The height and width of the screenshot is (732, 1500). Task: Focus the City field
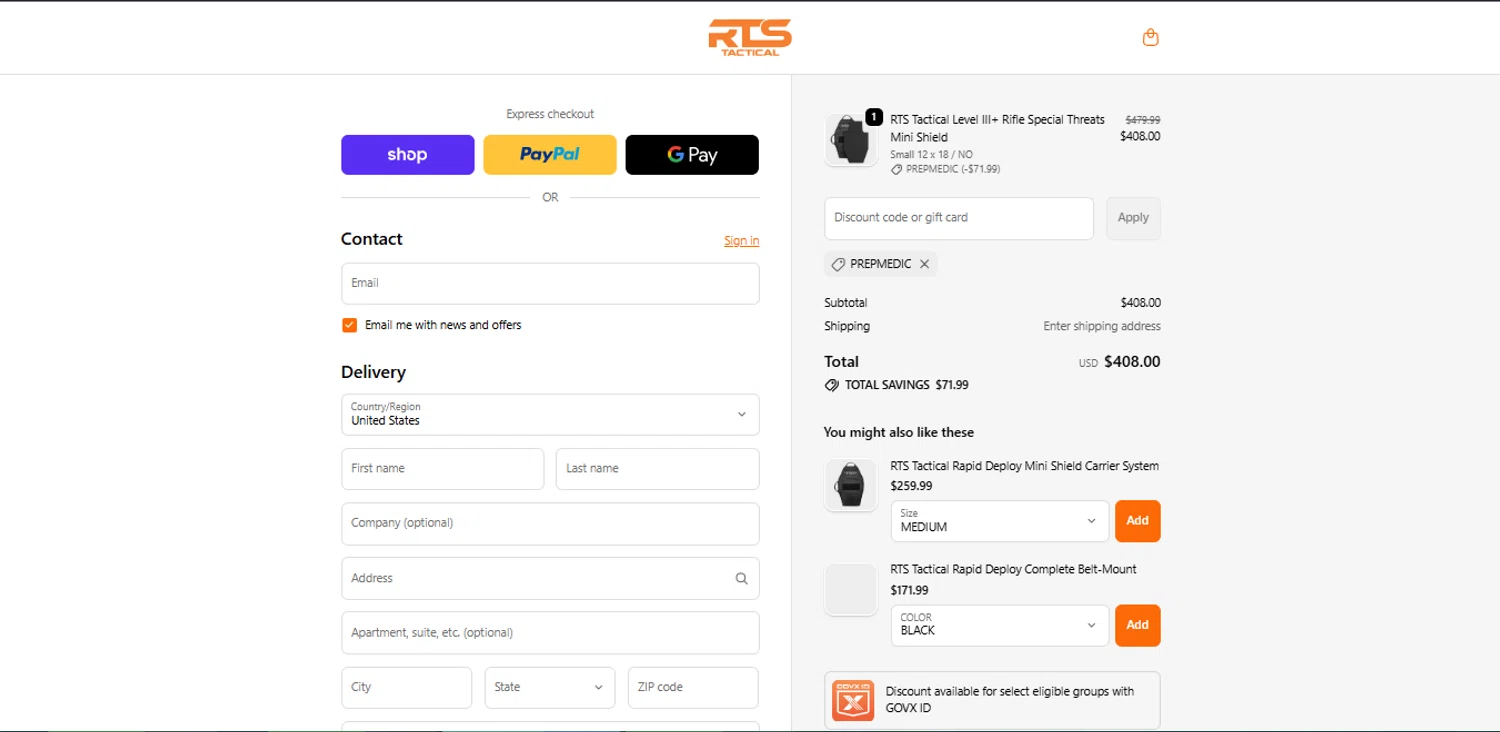[407, 687]
